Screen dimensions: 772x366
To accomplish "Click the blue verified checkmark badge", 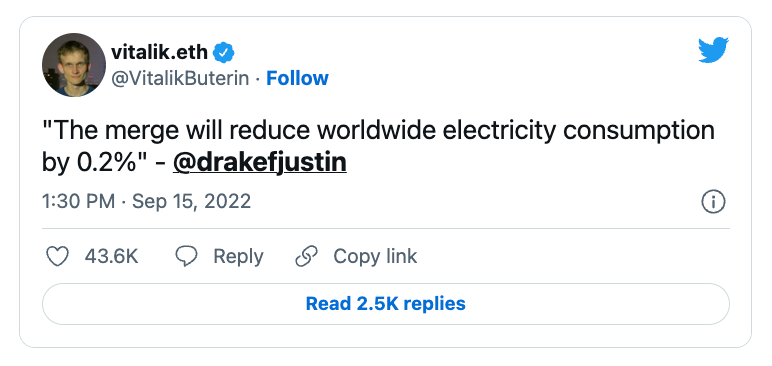I will click(x=224, y=52).
